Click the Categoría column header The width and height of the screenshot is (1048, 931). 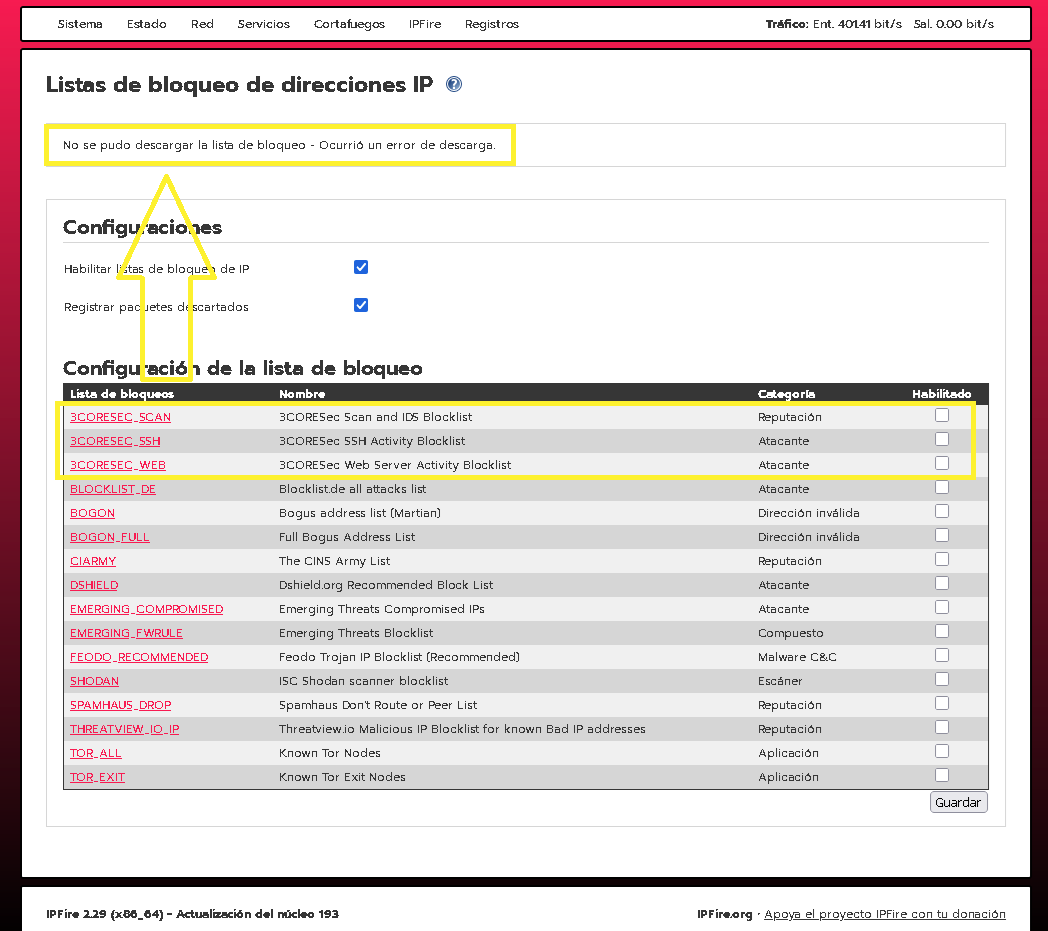[x=786, y=394]
